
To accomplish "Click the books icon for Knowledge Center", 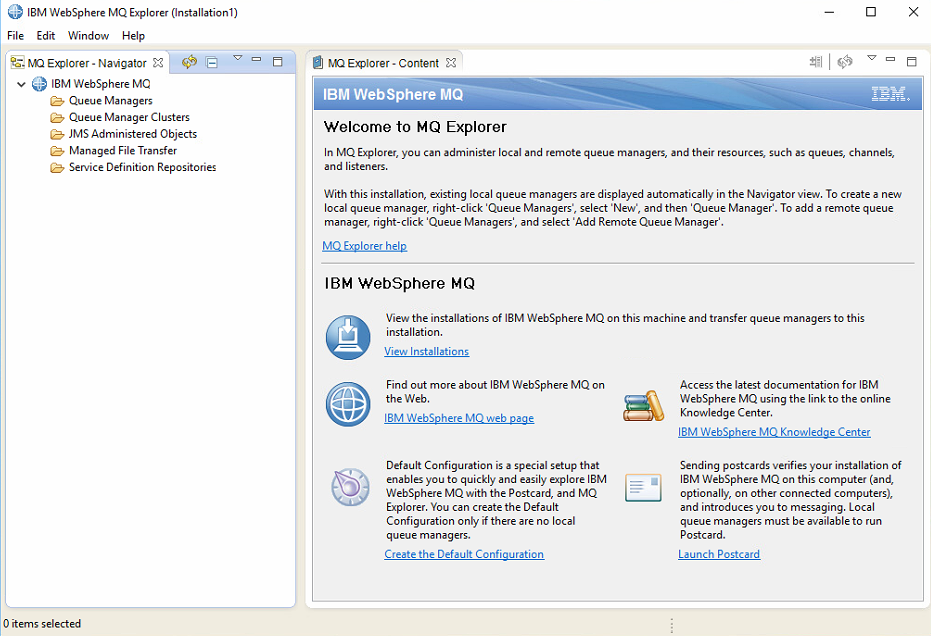I will pos(643,405).
